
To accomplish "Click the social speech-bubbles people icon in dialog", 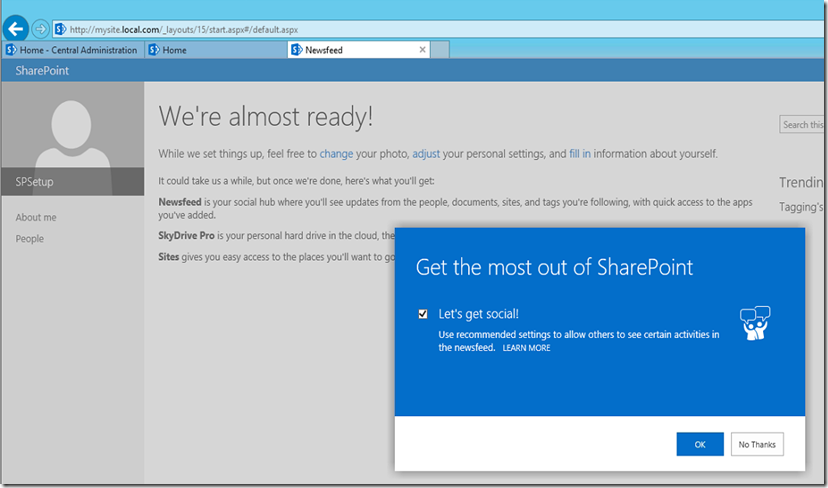I will click(x=755, y=323).
